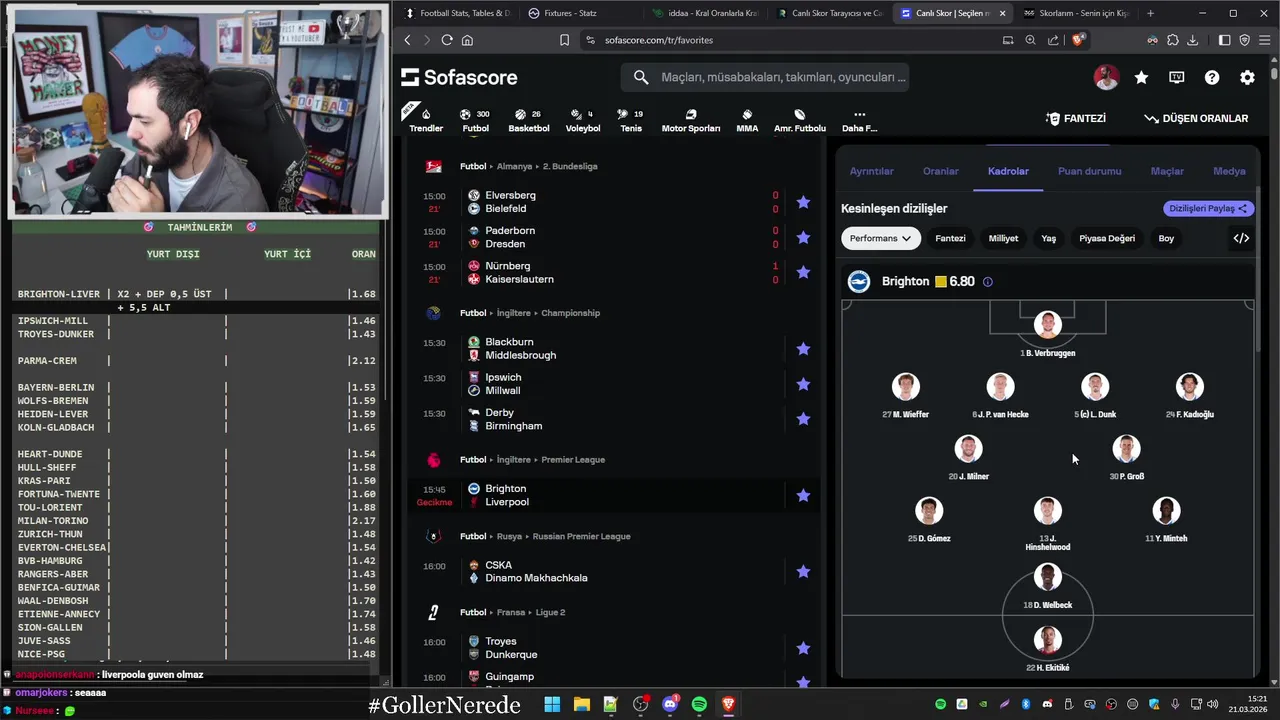The width and height of the screenshot is (1280, 720).
Task: Open the TV schedule icon in header
Action: click(x=1177, y=77)
